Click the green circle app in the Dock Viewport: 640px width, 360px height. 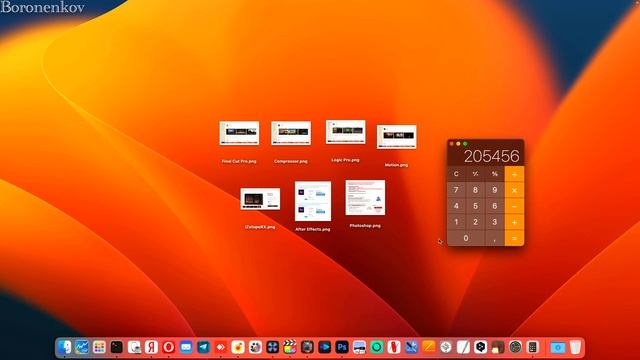point(376,347)
